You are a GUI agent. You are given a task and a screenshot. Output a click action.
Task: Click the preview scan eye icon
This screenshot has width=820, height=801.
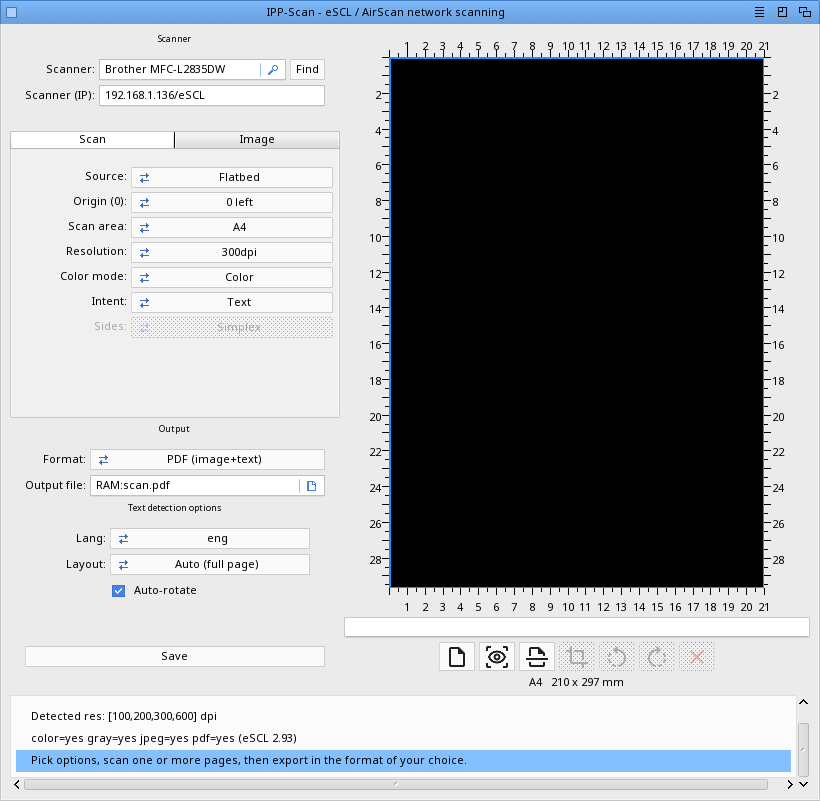(x=497, y=657)
